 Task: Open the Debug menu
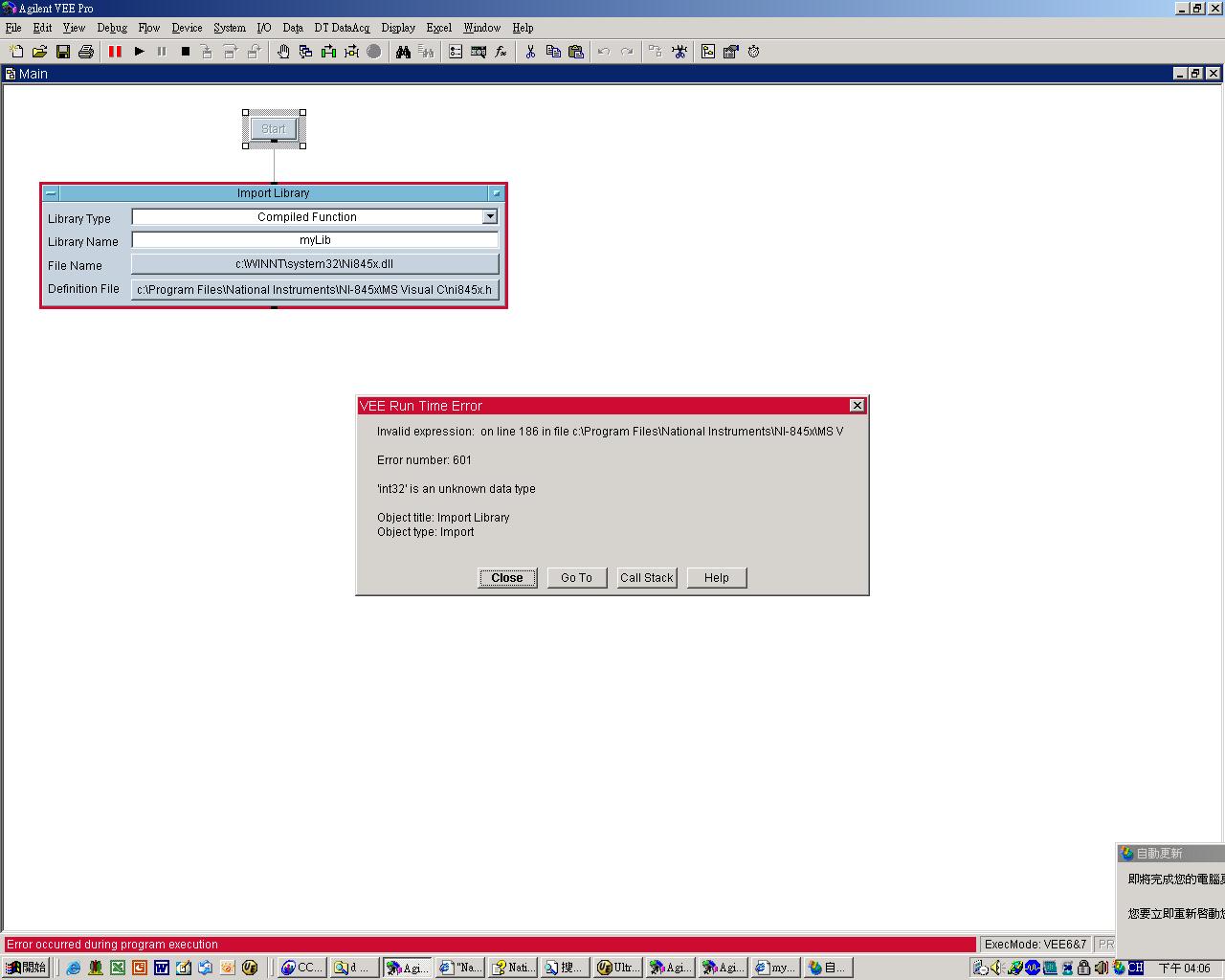coord(112,28)
